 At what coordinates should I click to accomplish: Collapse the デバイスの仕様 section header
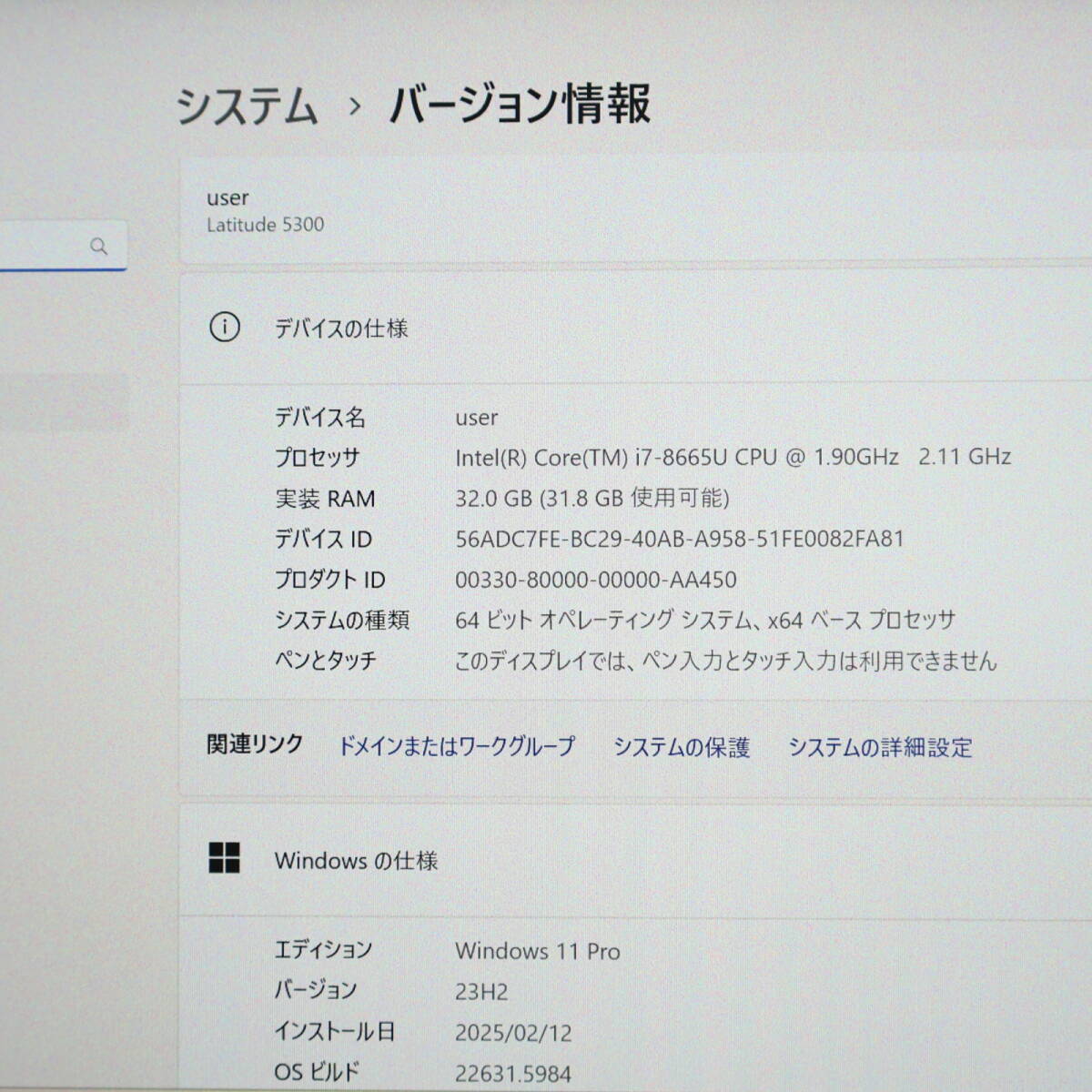tap(635, 328)
